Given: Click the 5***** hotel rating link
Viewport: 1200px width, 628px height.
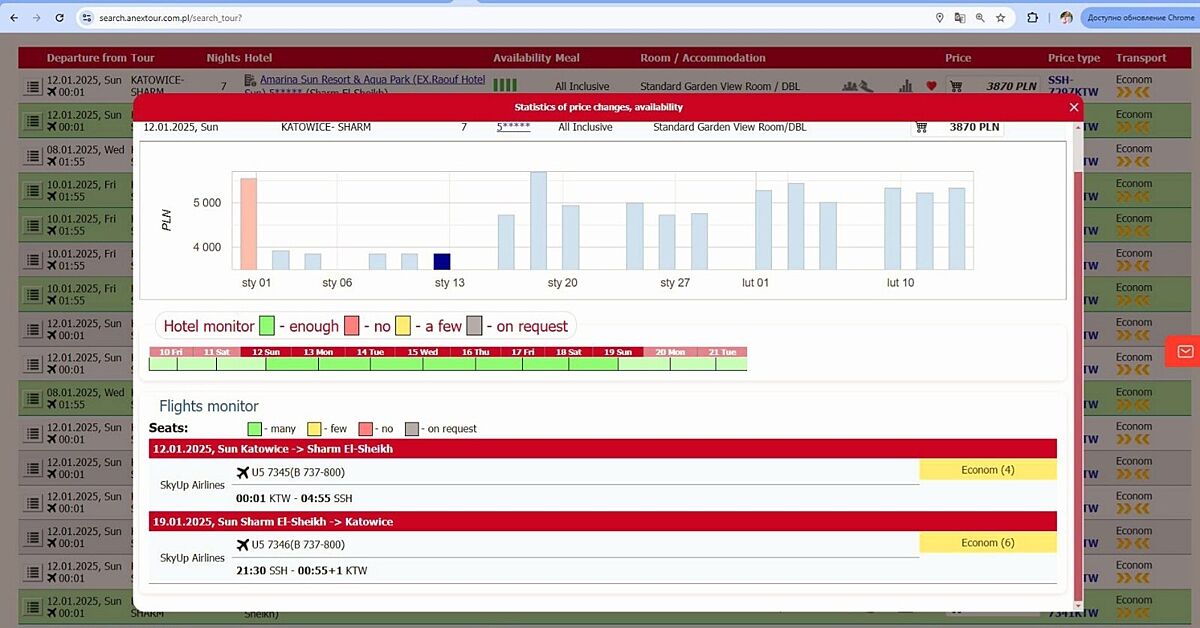Looking at the screenshot, I should tap(513, 127).
